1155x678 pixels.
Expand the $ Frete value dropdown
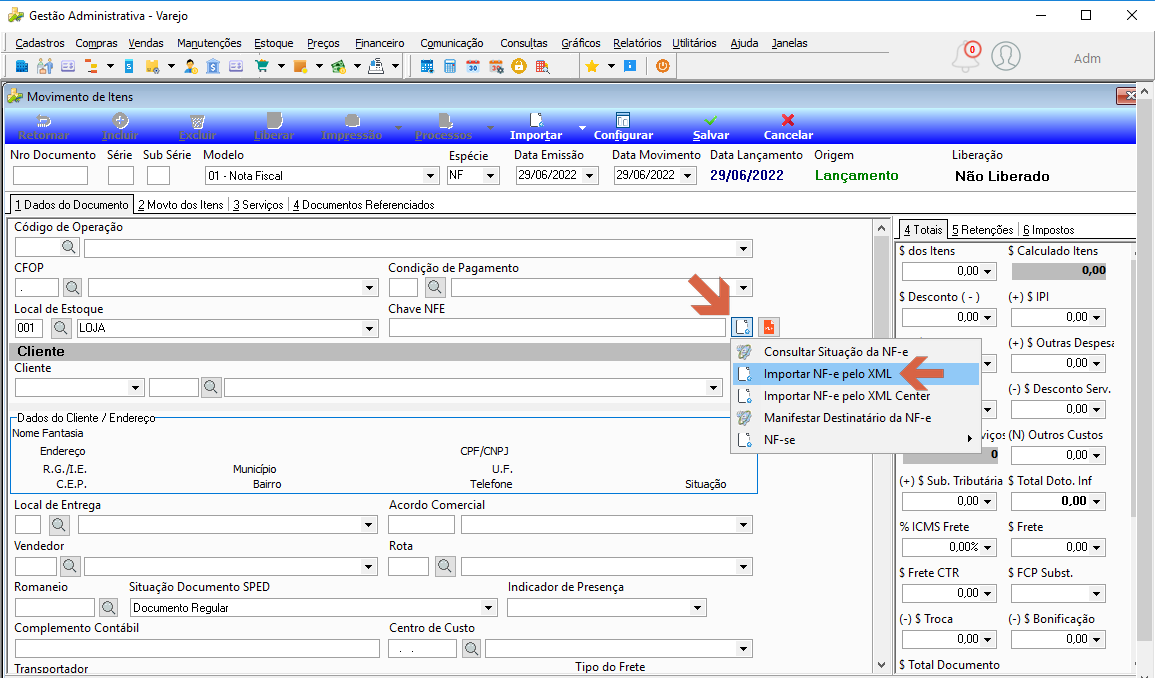pyautogui.click(x=1096, y=547)
